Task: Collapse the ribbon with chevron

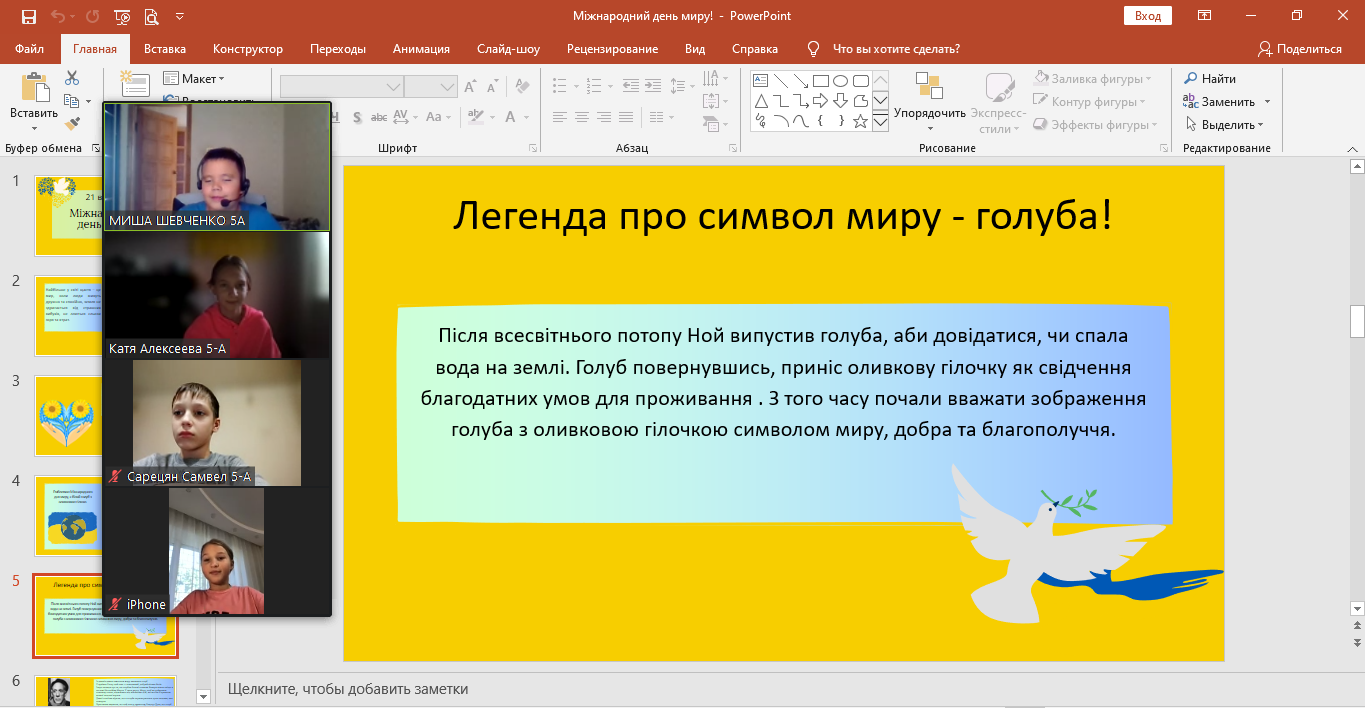Action: tap(1351, 149)
